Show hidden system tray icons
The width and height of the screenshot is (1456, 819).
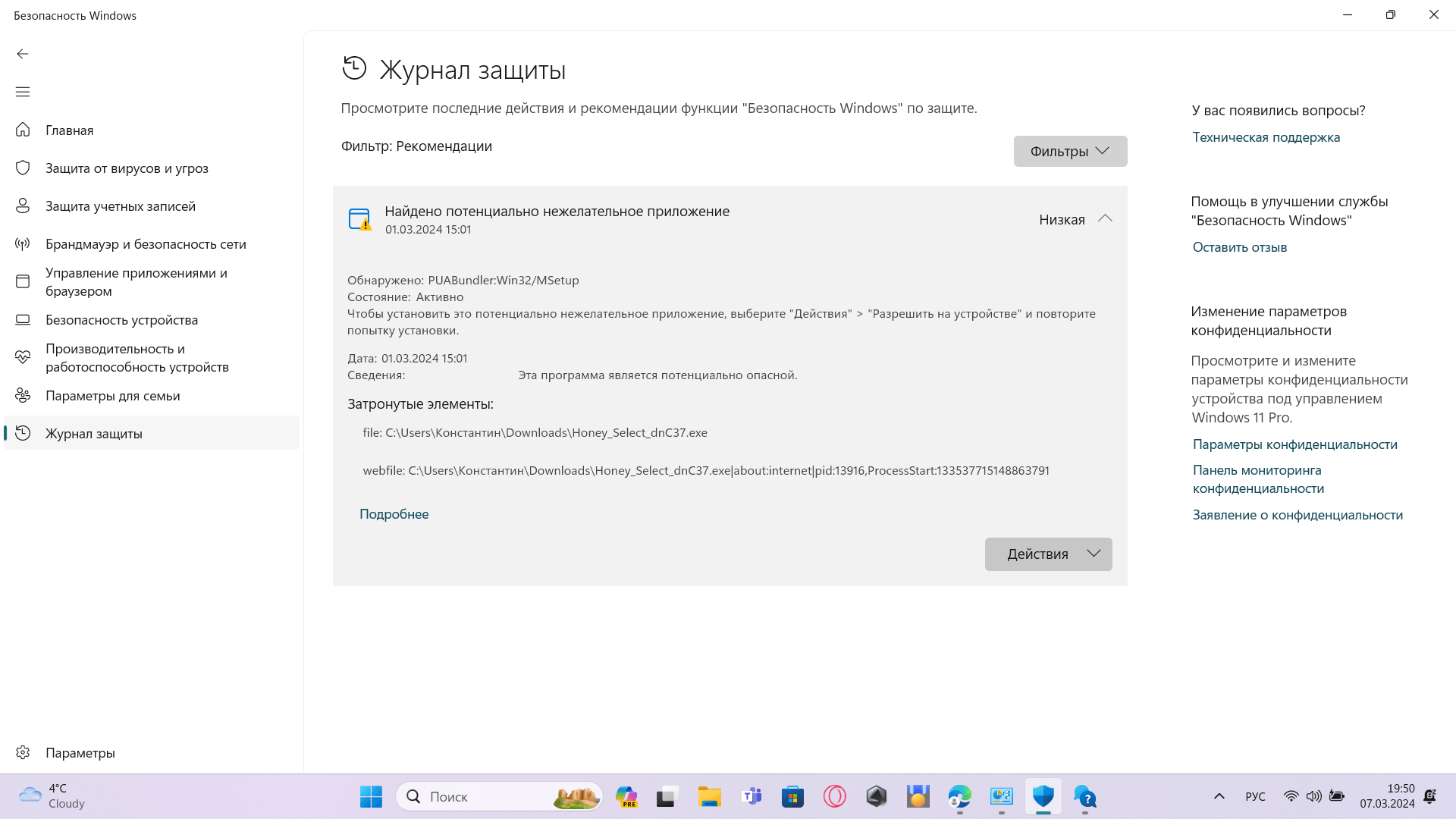click(1219, 796)
